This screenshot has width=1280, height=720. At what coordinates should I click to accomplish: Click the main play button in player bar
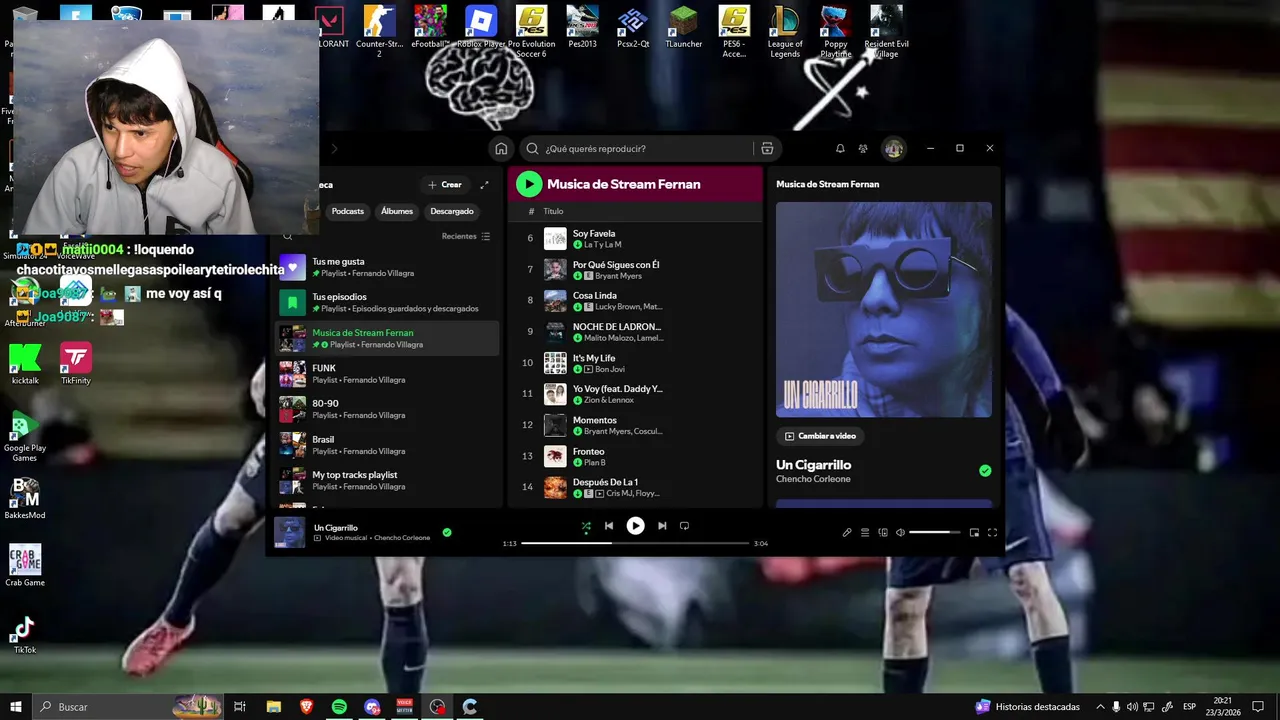[635, 525]
